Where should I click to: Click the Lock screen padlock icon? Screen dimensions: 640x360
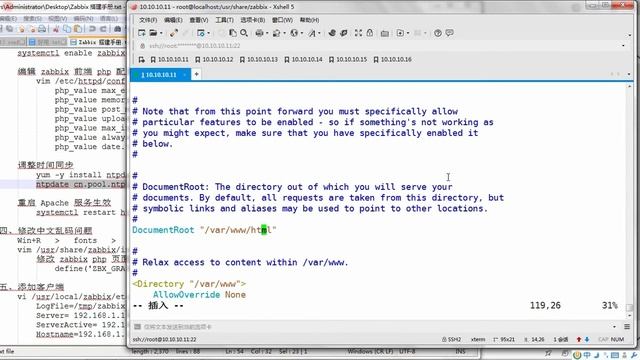[370, 33]
